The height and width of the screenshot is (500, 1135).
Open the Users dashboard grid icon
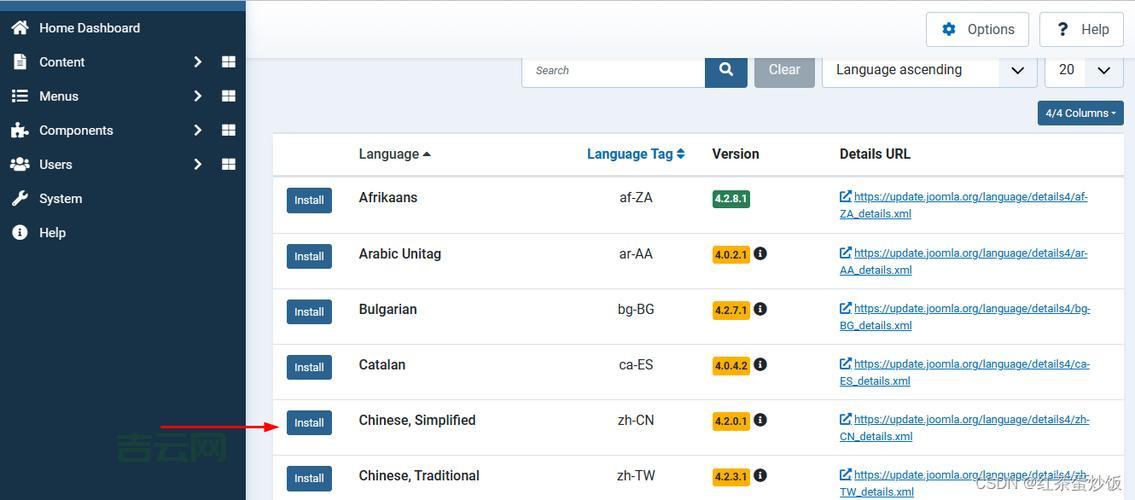(x=228, y=164)
